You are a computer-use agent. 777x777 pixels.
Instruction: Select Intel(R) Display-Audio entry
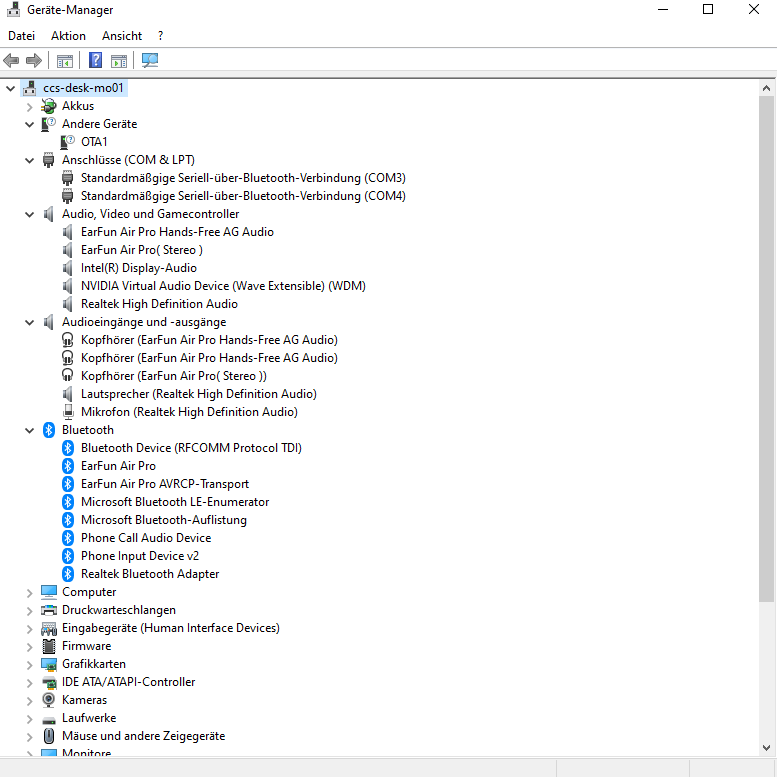pos(139,268)
